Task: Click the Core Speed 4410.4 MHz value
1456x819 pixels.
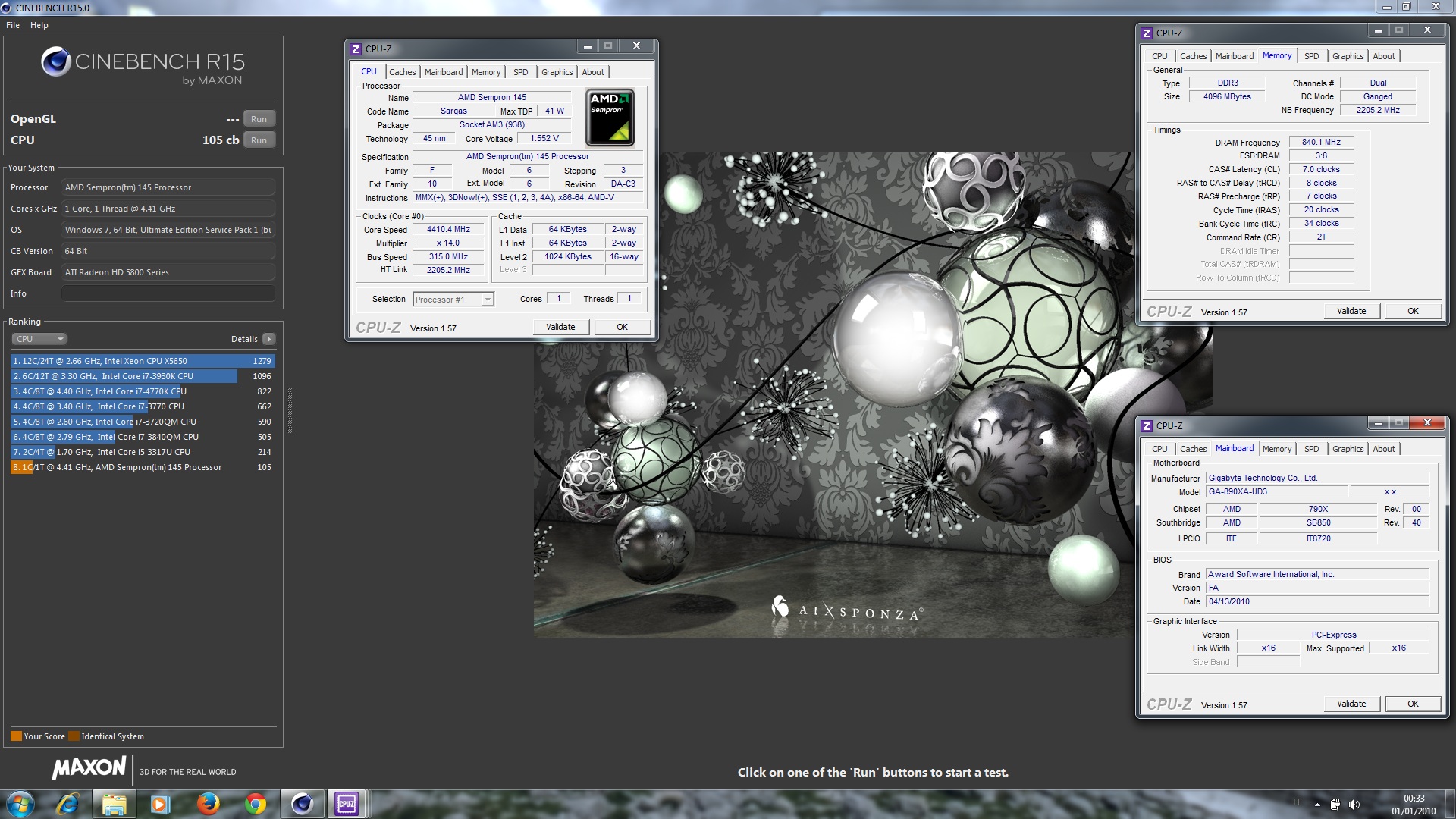Action: tap(448, 230)
